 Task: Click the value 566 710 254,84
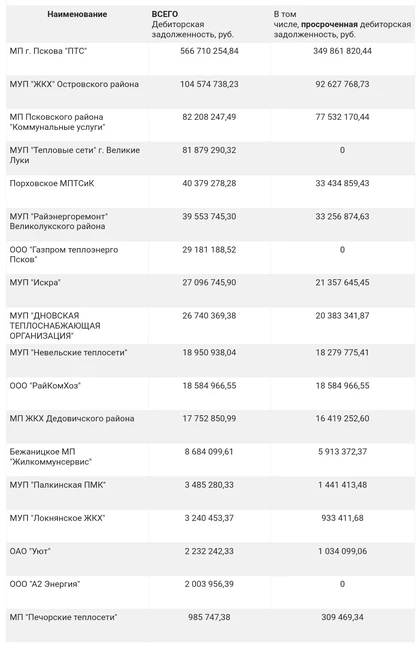pos(209,51)
